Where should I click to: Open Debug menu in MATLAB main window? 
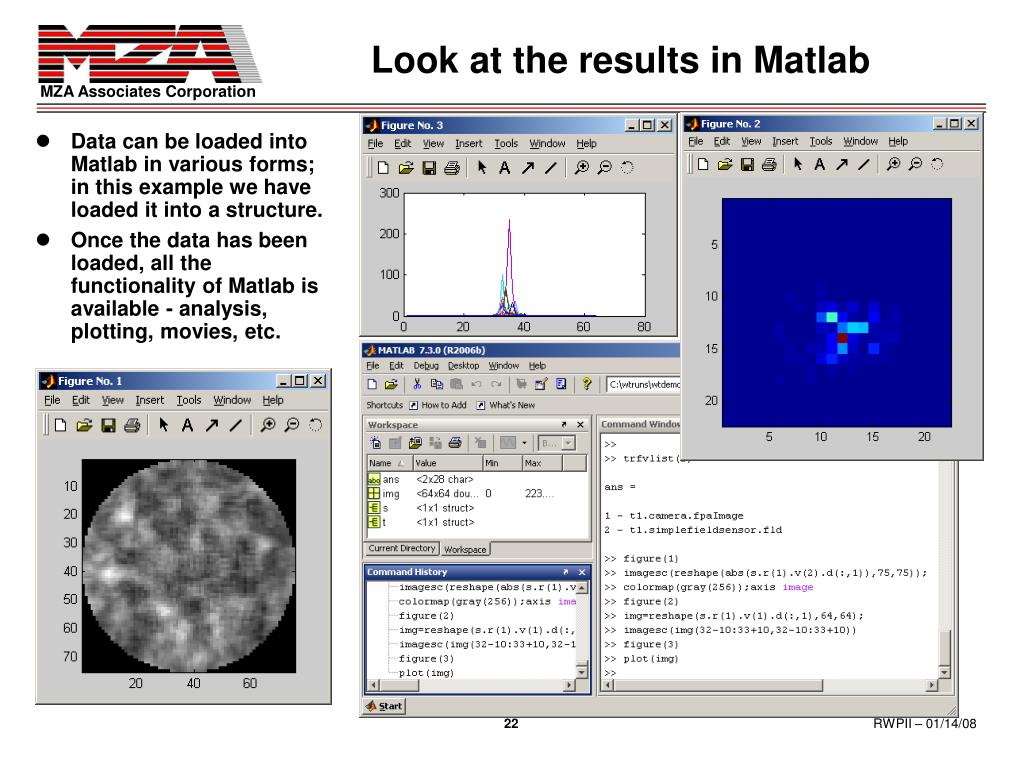pos(425,366)
